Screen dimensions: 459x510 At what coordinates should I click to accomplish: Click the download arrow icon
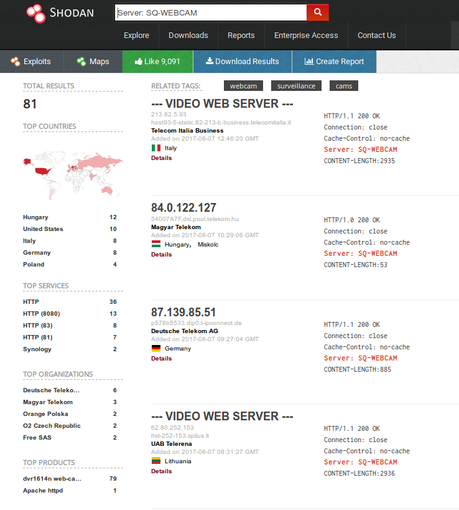click(209, 61)
